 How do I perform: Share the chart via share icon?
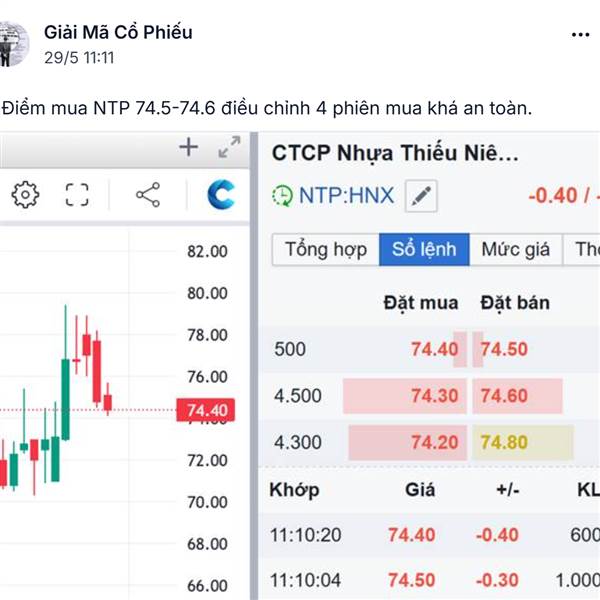pos(148,195)
